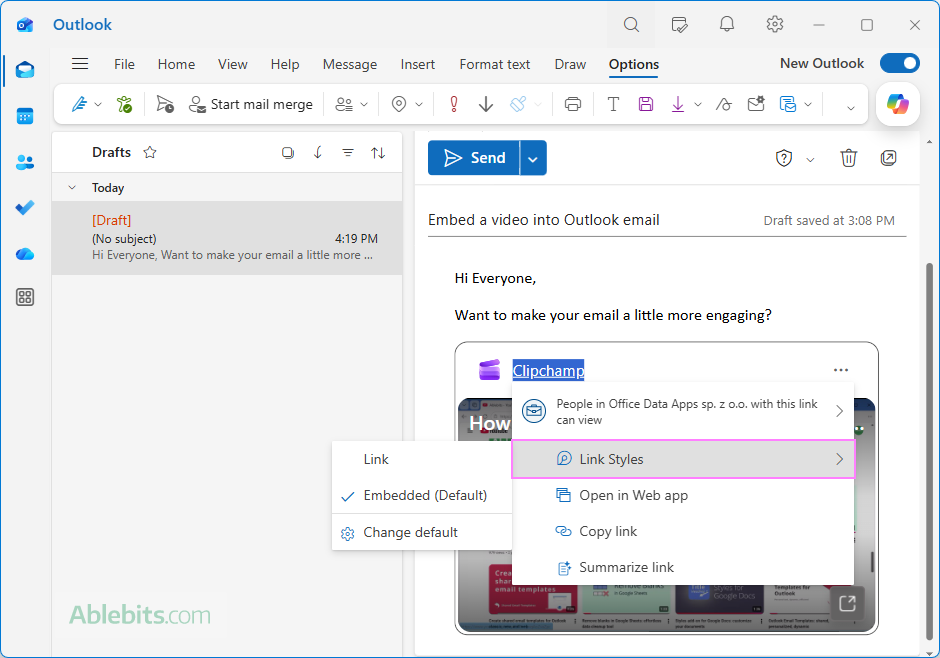Open the sensitivity shield dropdown arrow
The image size is (940, 658).
[x=810, y=159]
